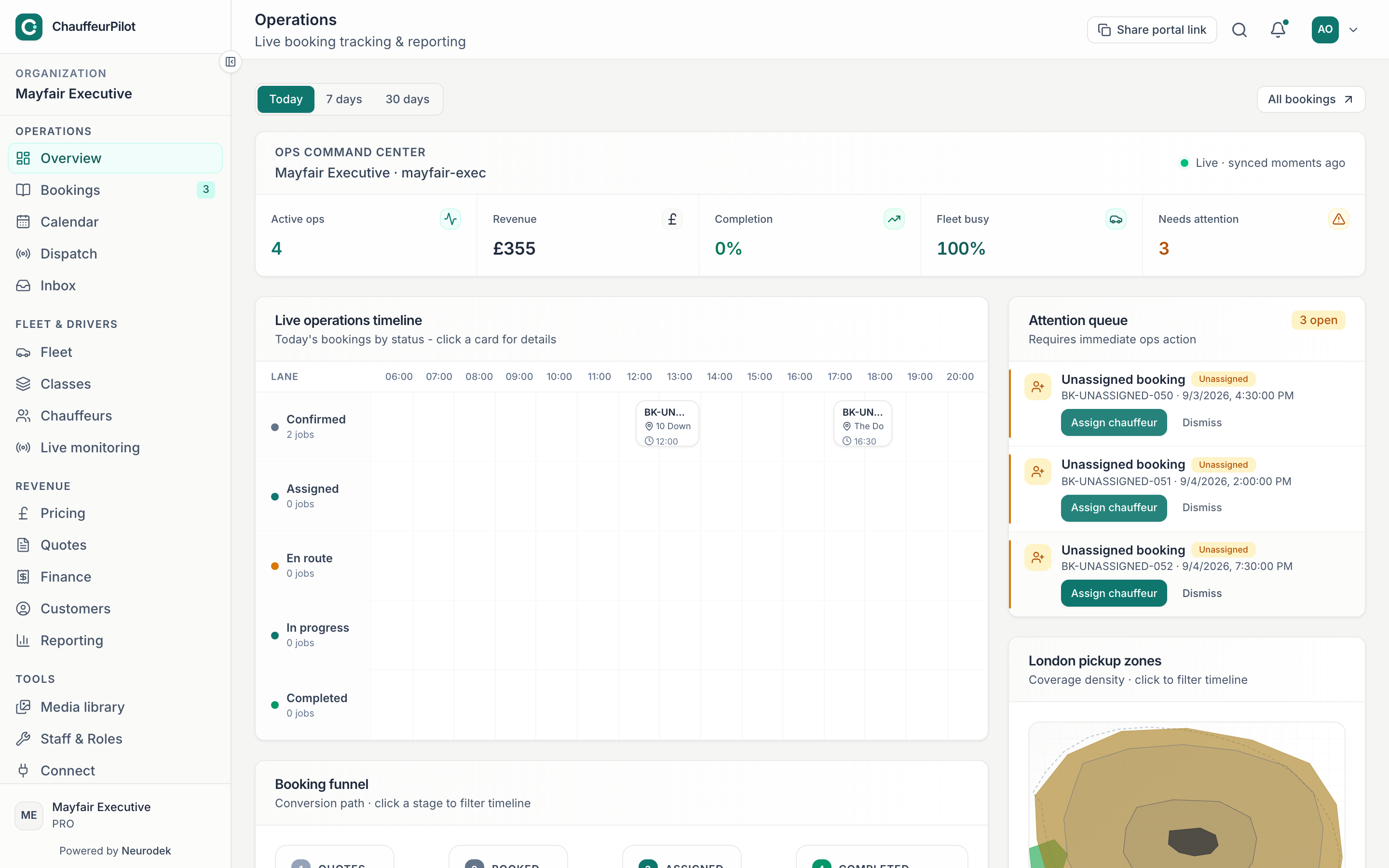This screenshot has width=1389, height=868.
Task: Open Staff & Roles settings
Action: pyautogui.click(x=115, y=739)
